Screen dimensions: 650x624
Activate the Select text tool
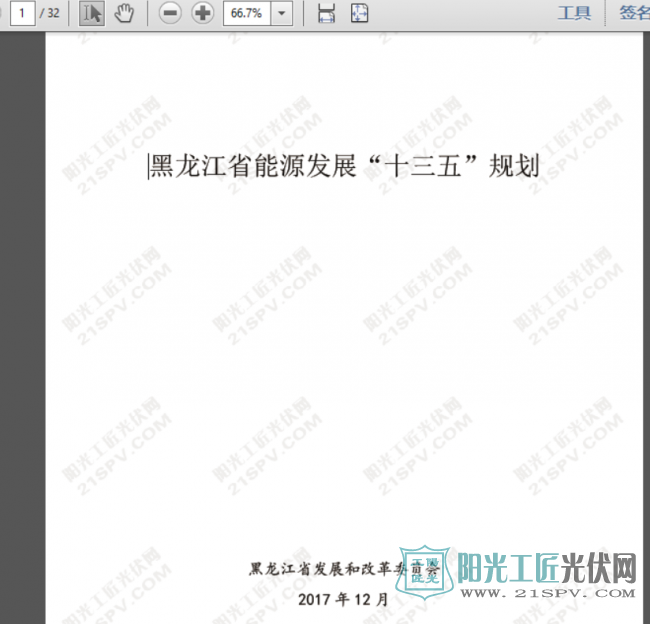pyautogui.click(x=92, y=13)
